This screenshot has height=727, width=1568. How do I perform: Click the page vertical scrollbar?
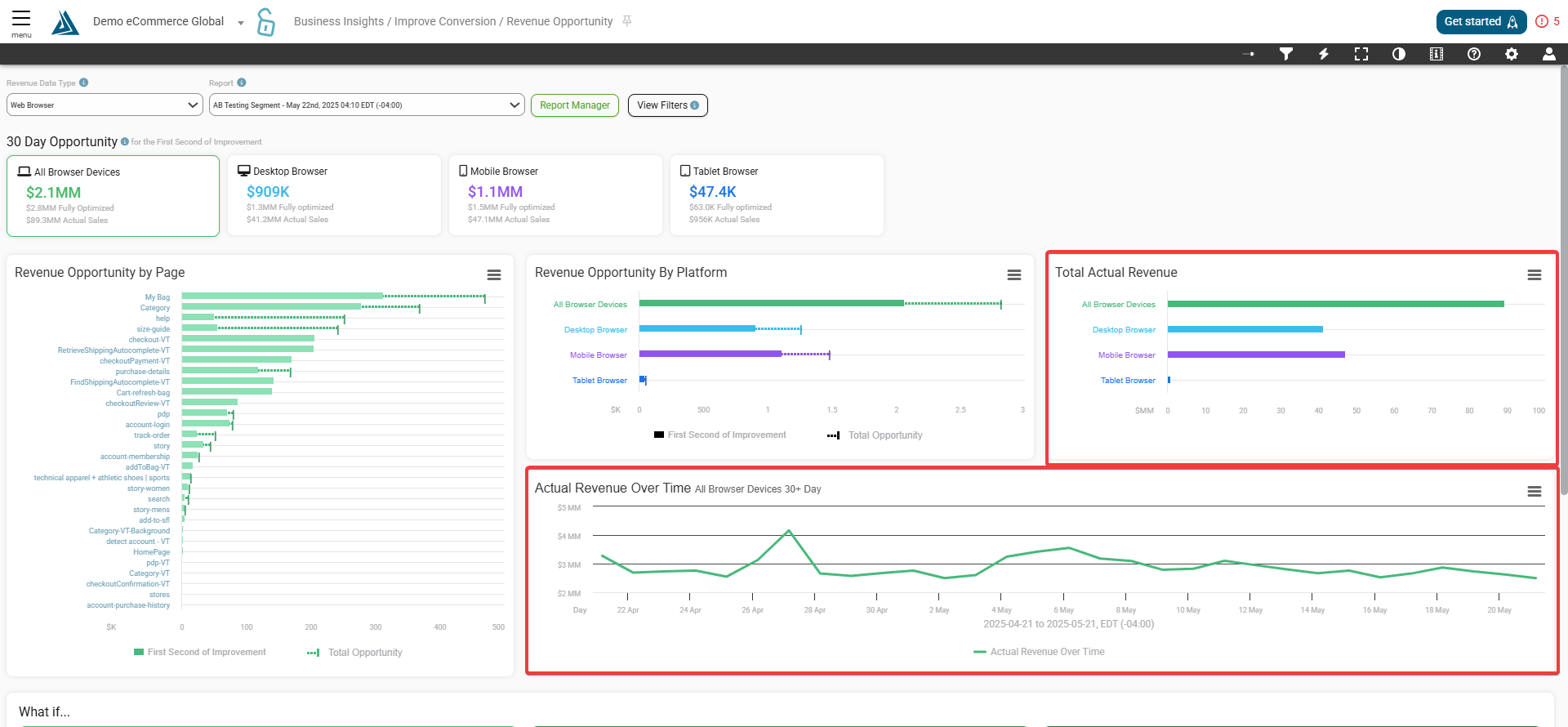coord(1563,279)
